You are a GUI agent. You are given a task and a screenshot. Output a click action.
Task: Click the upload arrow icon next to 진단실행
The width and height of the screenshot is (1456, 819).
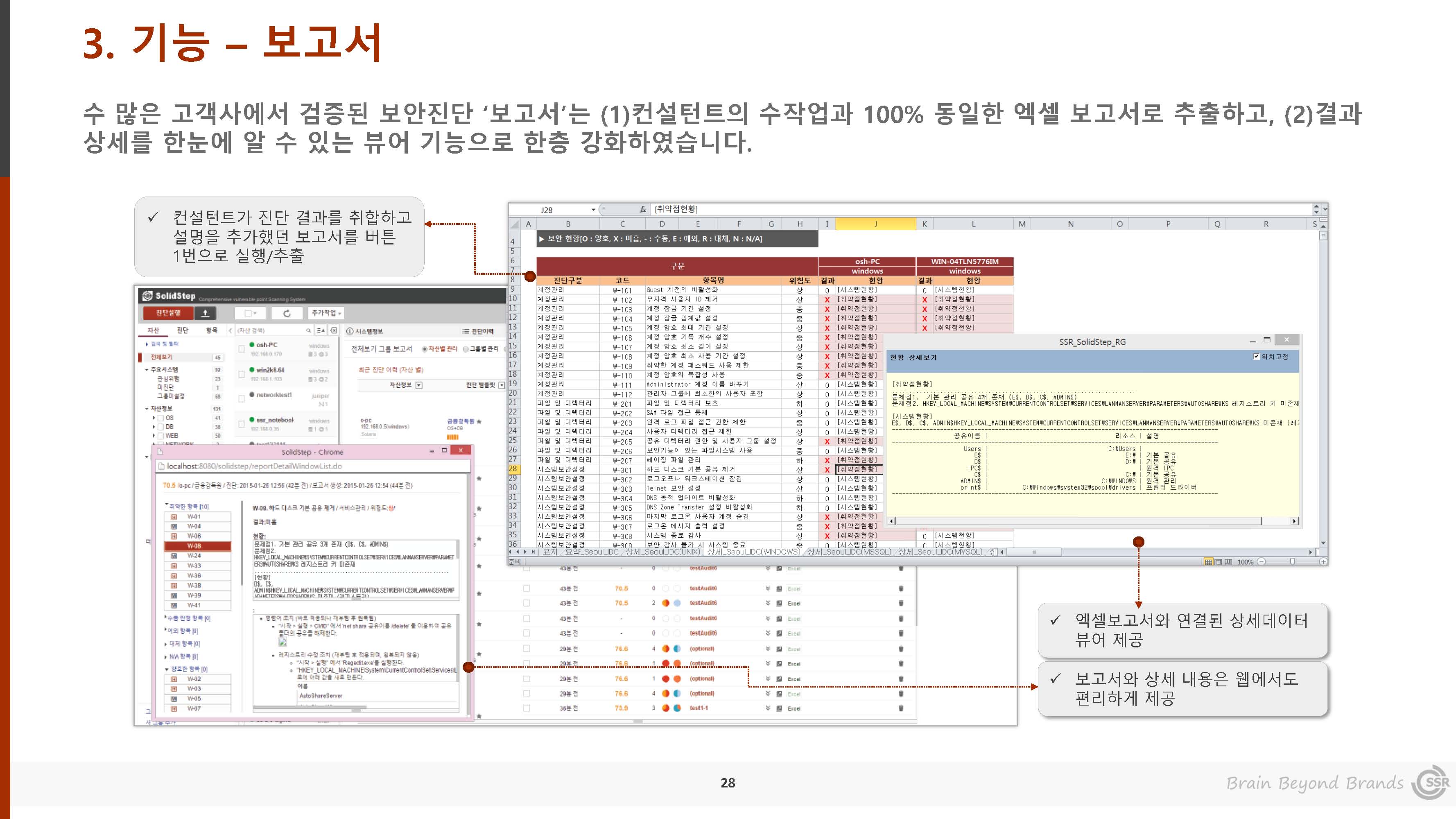pyautogui.click(x=206, y=312)
